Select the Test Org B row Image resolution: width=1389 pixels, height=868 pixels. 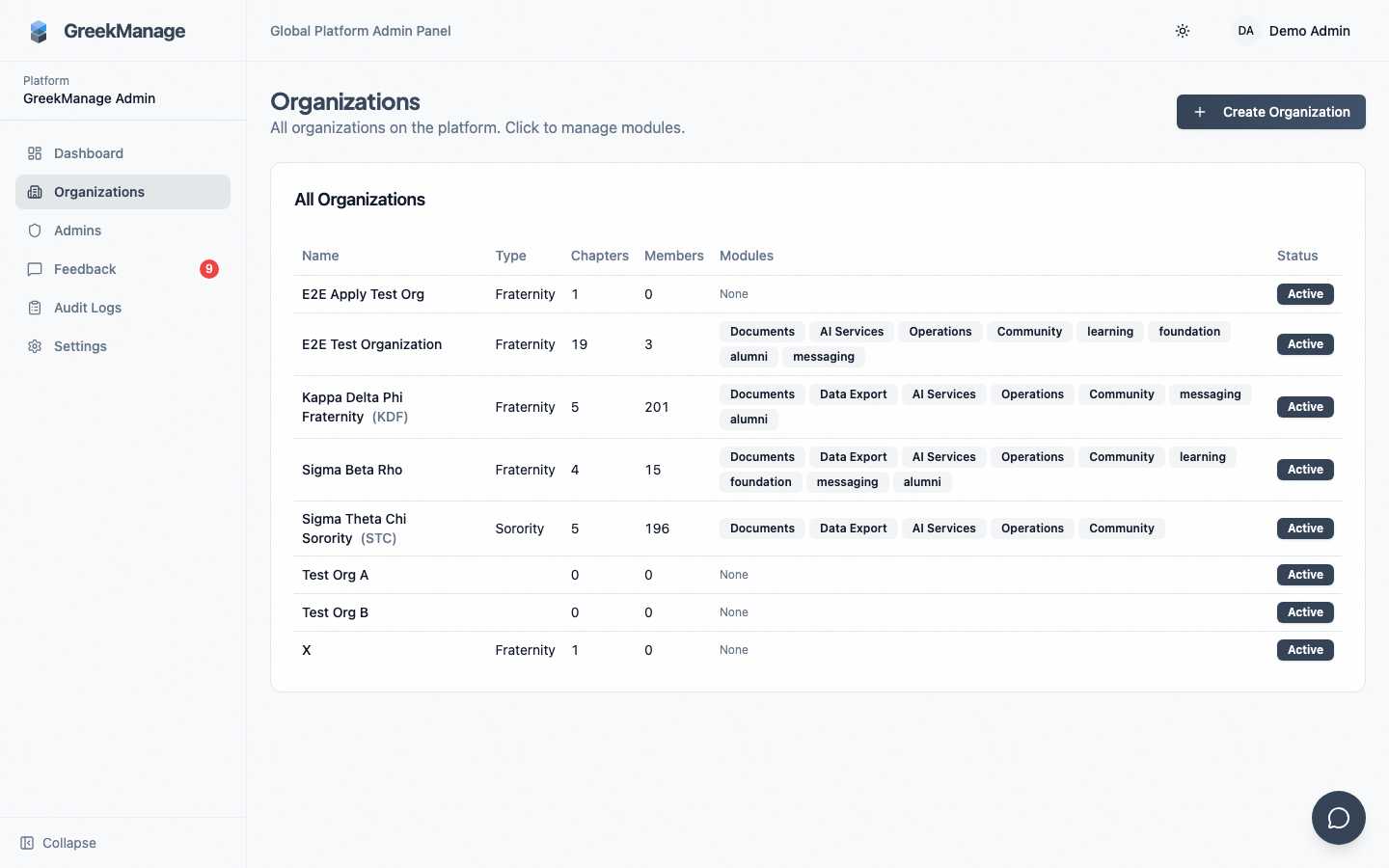pos(818,612)
